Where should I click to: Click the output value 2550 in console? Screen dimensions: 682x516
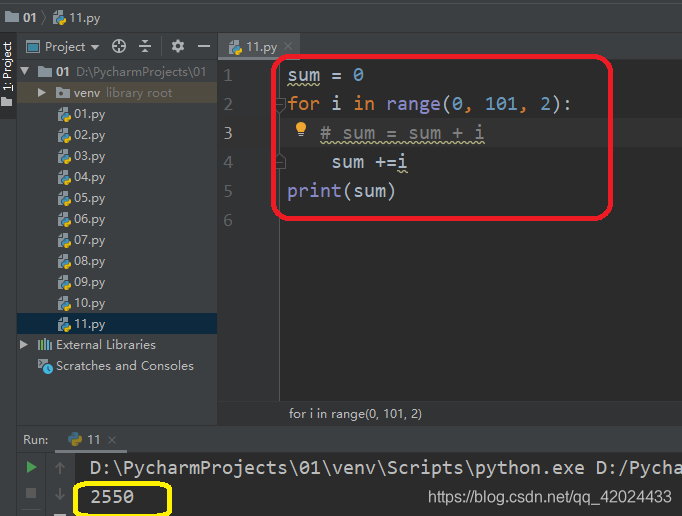(x=112, y=497)
